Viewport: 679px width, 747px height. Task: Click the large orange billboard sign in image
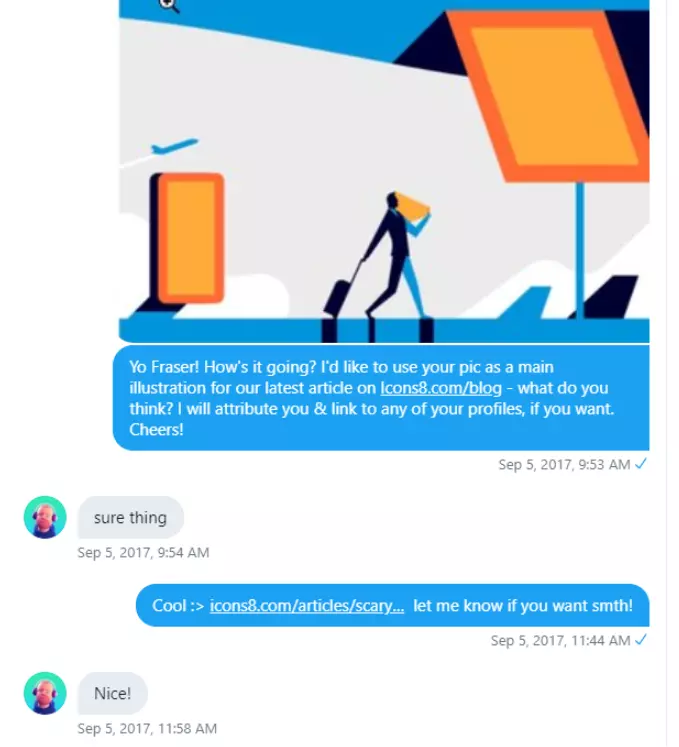point(548,95)
